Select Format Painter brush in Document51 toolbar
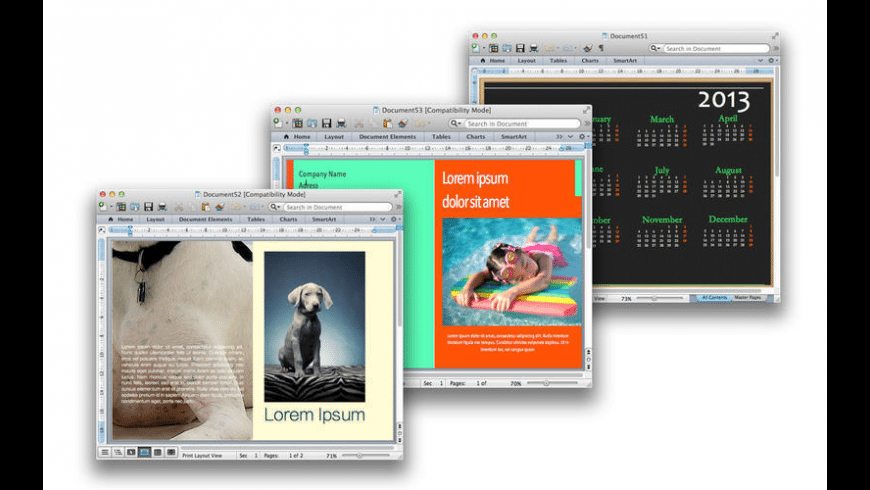Viewport: 870px width, 490px height. pyautogui.click(x=588, y=48)
